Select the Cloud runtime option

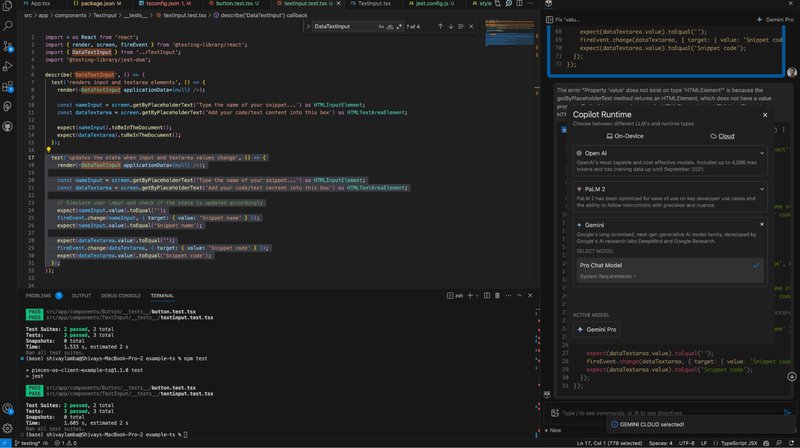[722, 135]
